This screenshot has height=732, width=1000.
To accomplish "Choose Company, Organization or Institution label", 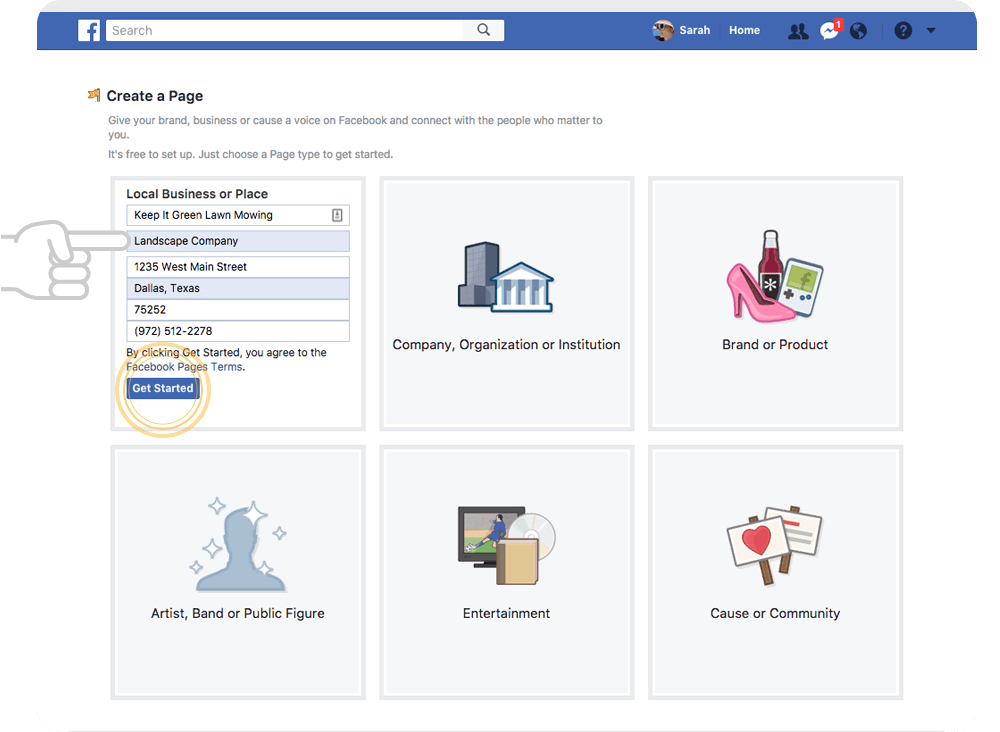I will (506, 345).
